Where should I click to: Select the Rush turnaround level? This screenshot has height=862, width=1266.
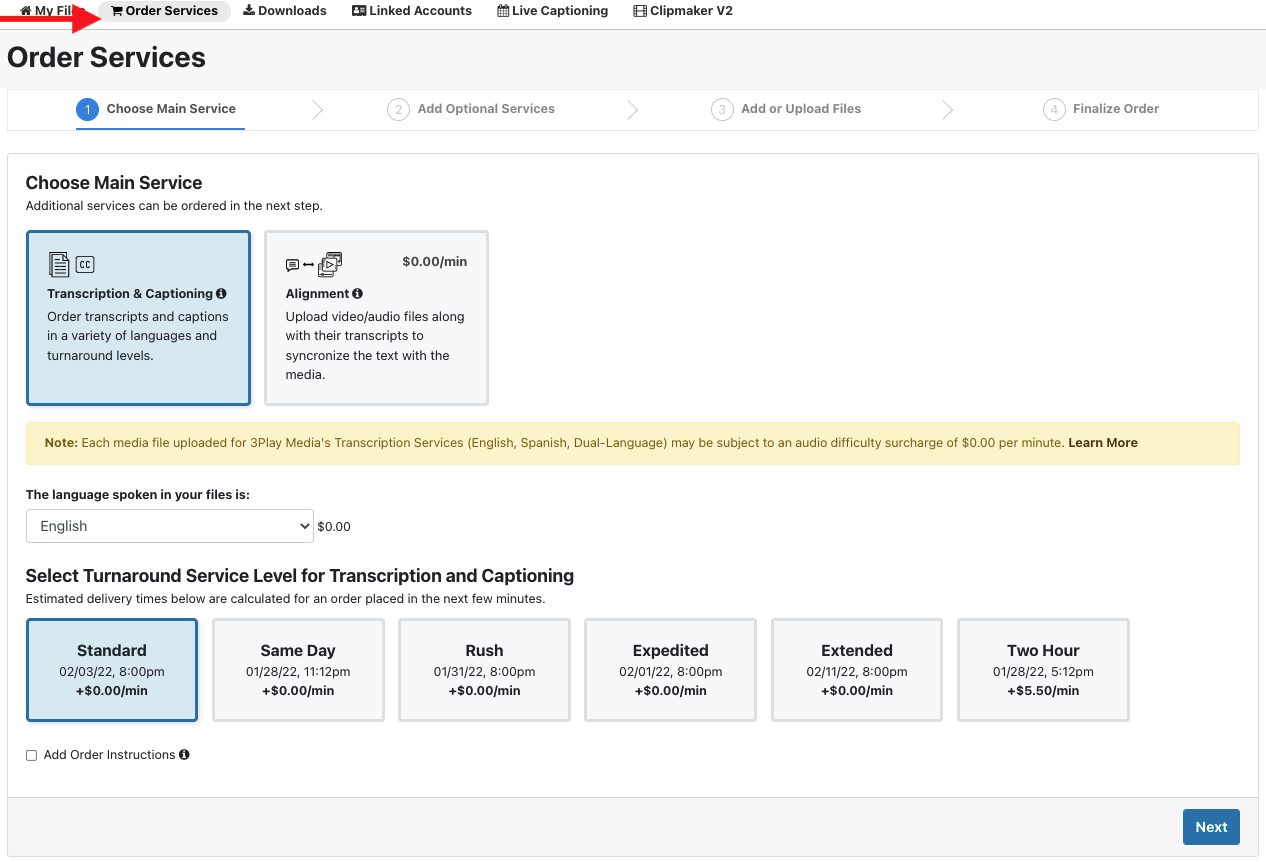click(x=484, y=669)
